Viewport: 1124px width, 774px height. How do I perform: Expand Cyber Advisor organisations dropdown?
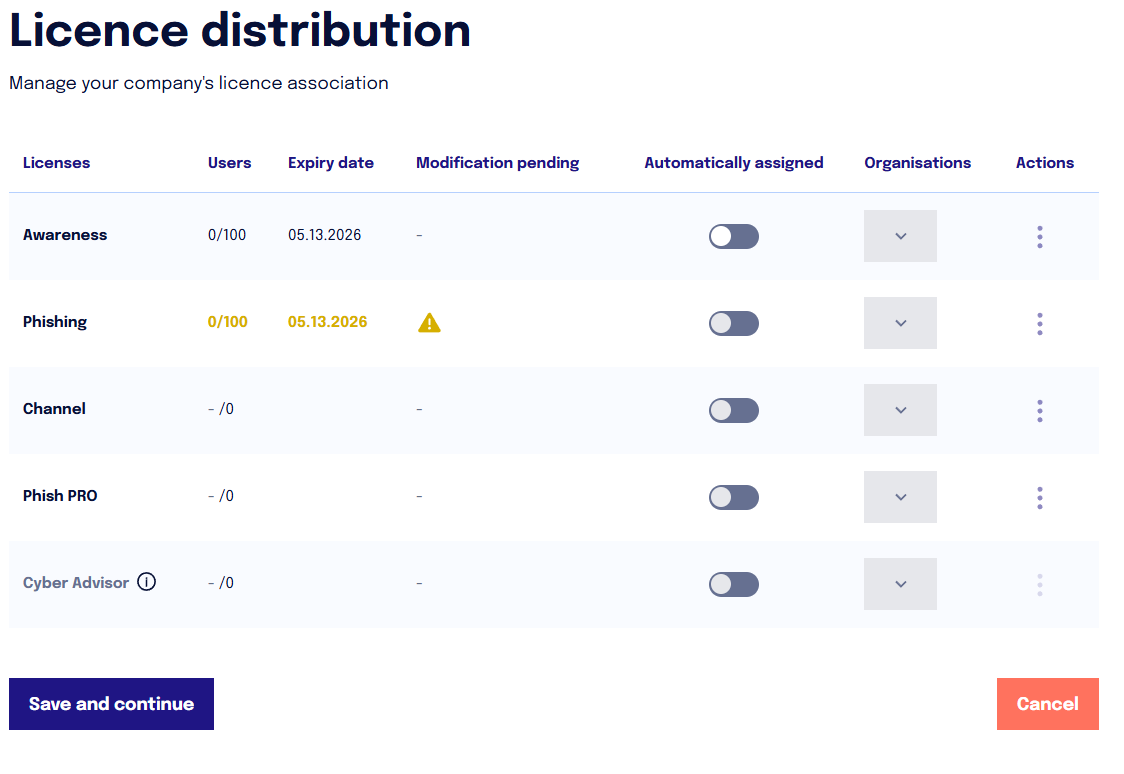(900, 584)
